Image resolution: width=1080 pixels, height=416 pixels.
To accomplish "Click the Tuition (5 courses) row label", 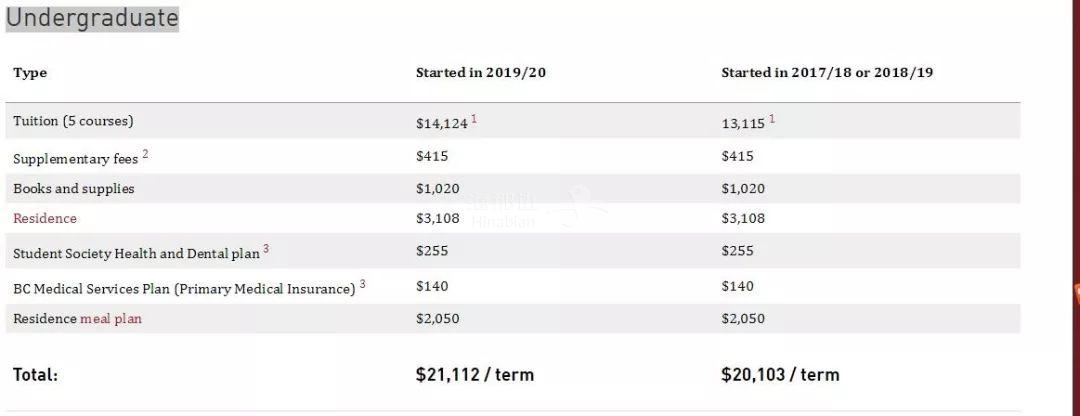I will point(73,121).
